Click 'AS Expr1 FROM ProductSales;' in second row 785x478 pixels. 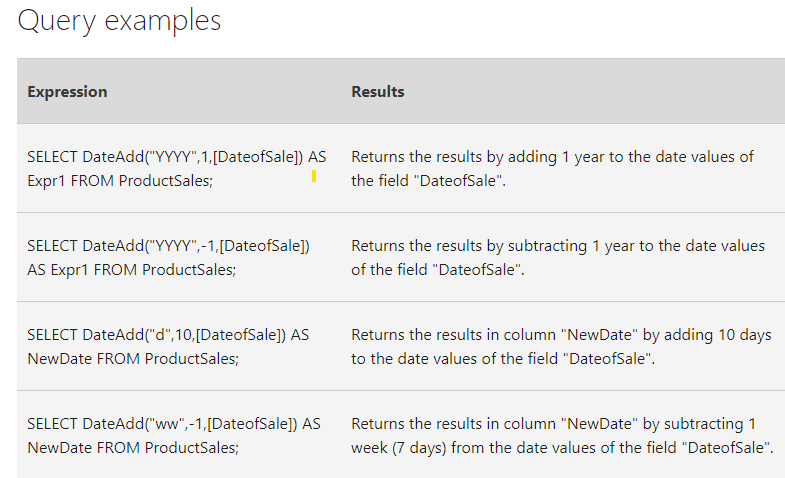[x=132, y=270]
